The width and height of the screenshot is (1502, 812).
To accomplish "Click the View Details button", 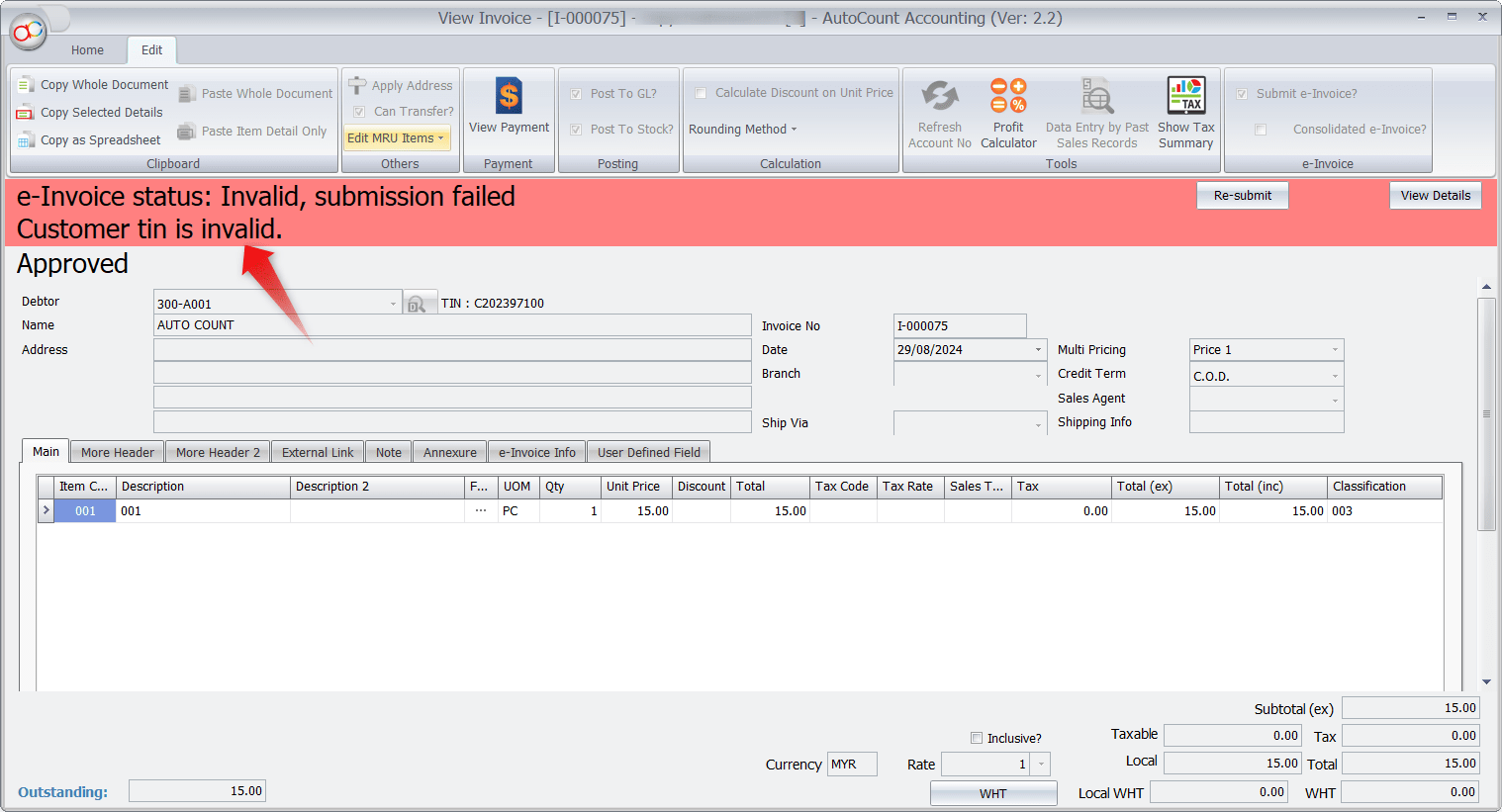I will click(1436, 196).
